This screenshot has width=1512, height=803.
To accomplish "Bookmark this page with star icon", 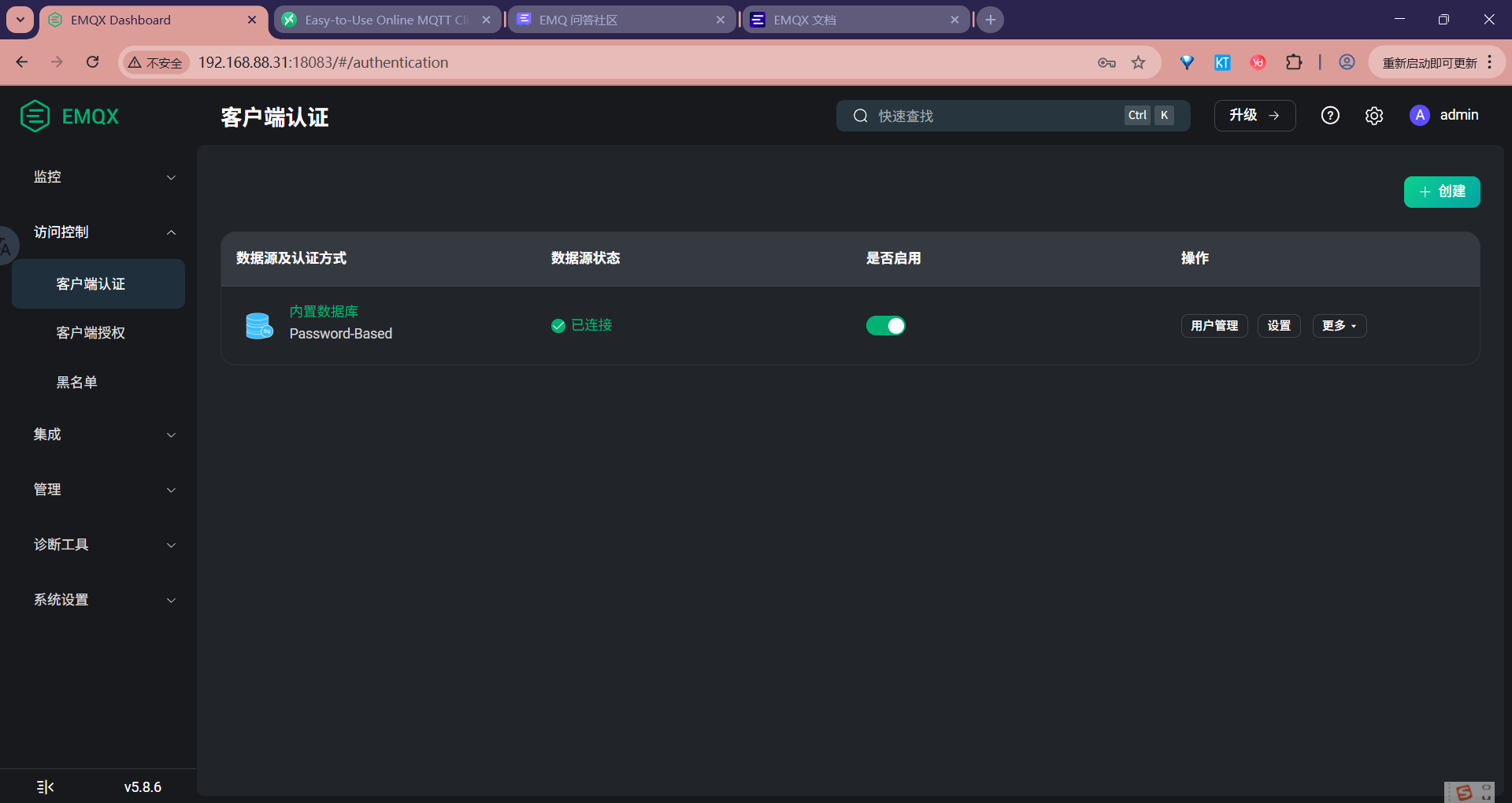I will [x=1139, y=62].
